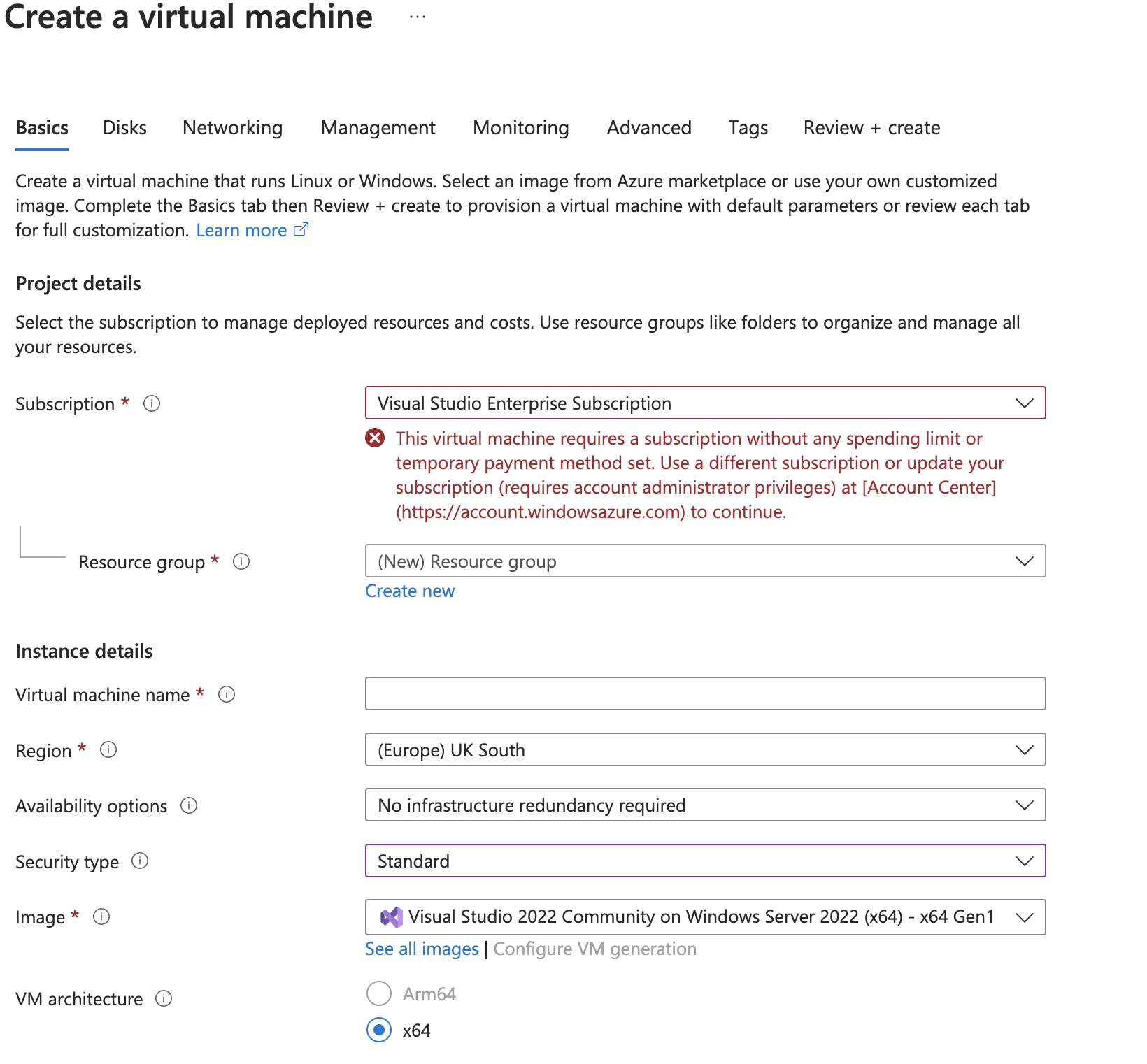The image size is (1147, 1064).
Task: Open the Disks tab
Action: click(124, 128)
